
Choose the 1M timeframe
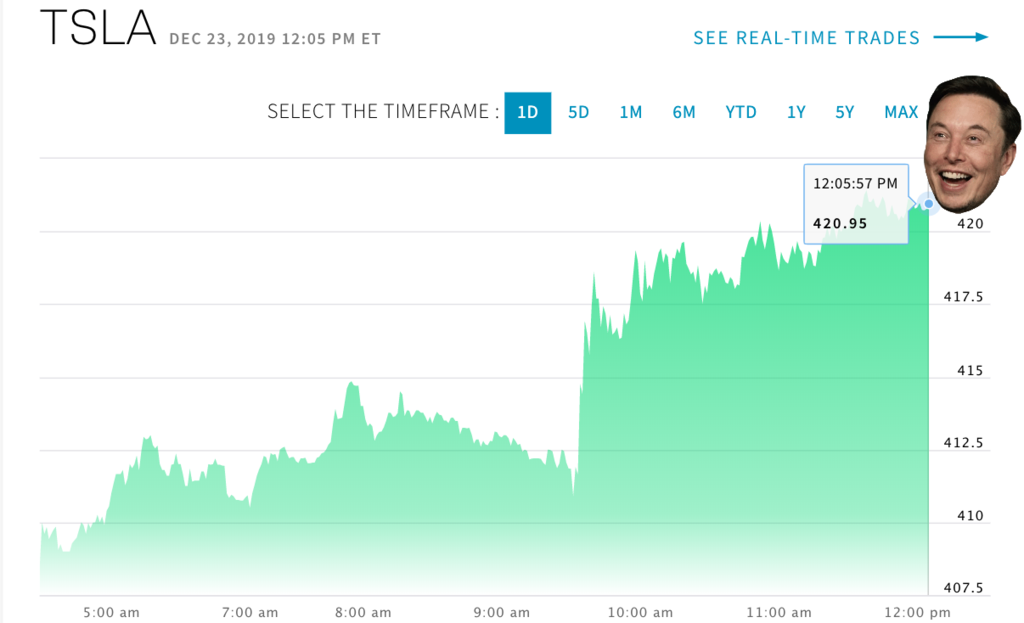point(631,112)
